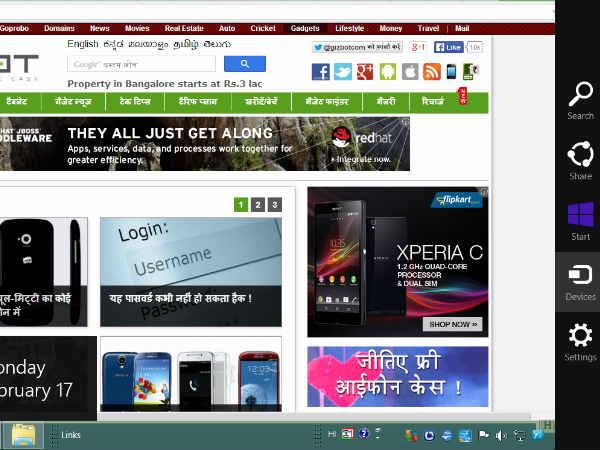Click the red Google Plus icon
The image size is (600, 450).
point(365,72)
